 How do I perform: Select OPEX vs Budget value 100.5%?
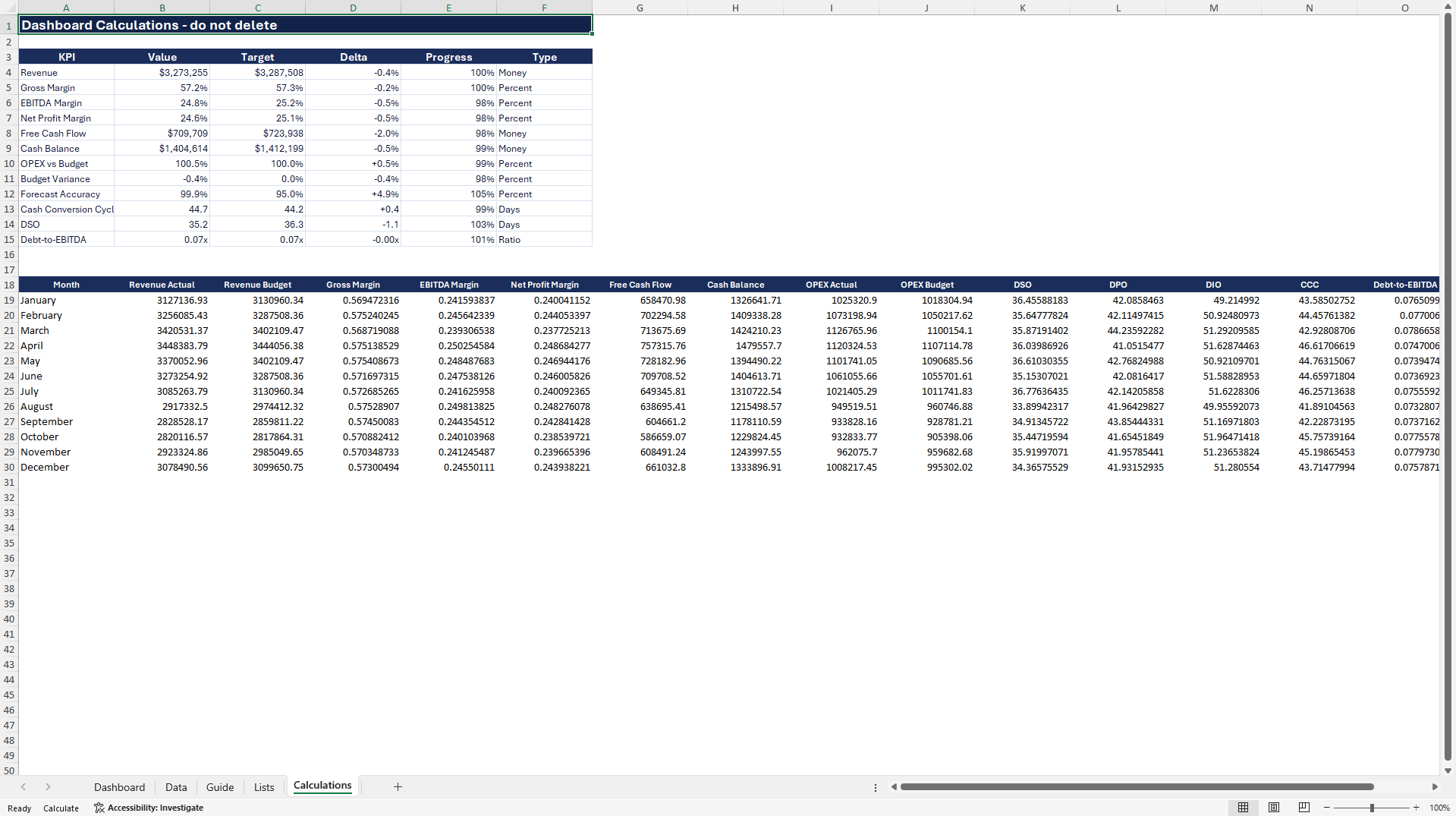[x=162, y=163]
